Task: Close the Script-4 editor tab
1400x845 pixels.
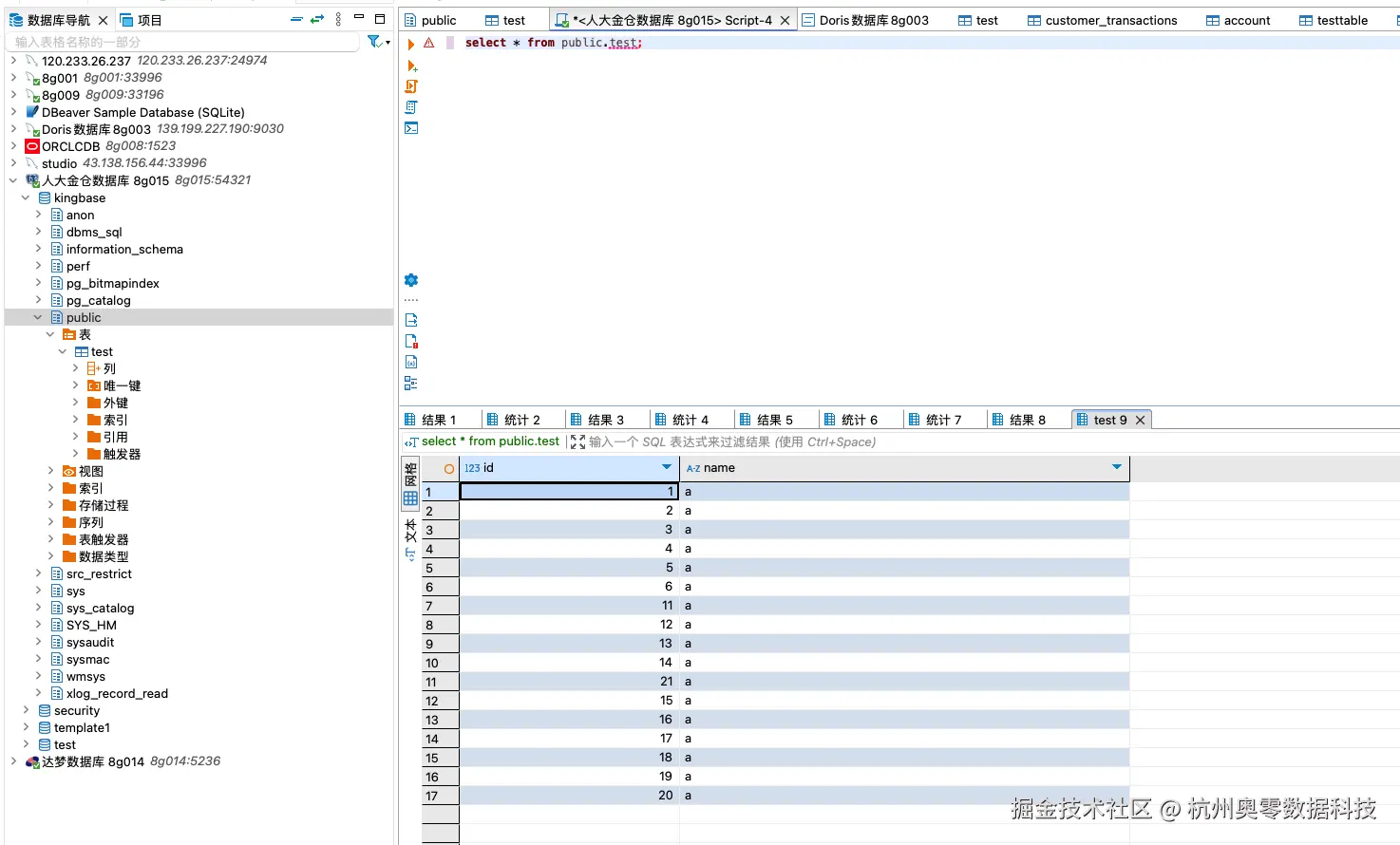Action: point(785,20)
